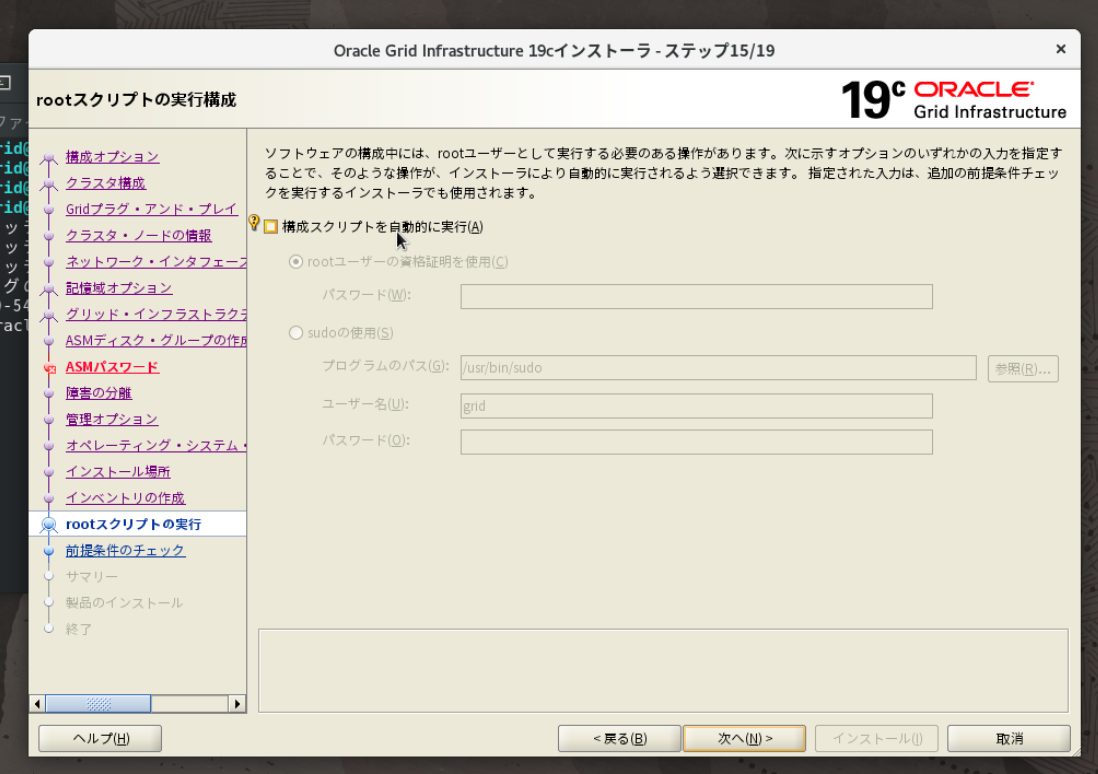Open the クラスタ構成 step link
1098x774 pixels.
pyautogui.click(x=106, y=184)
